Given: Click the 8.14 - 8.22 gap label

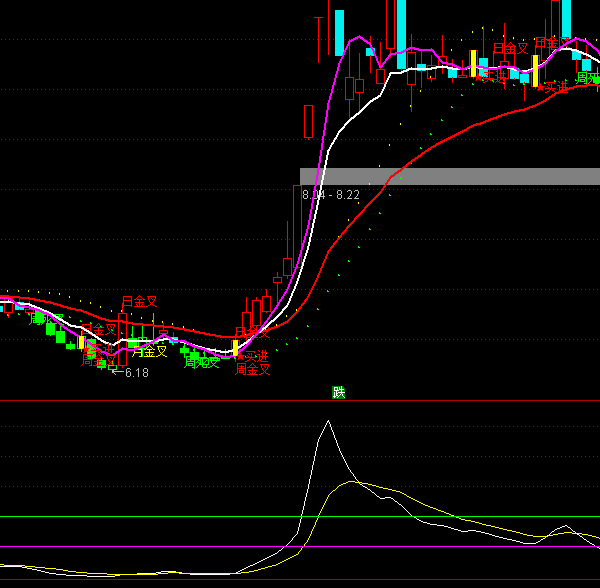Looking at the screenshot, I should coord(331,194).
